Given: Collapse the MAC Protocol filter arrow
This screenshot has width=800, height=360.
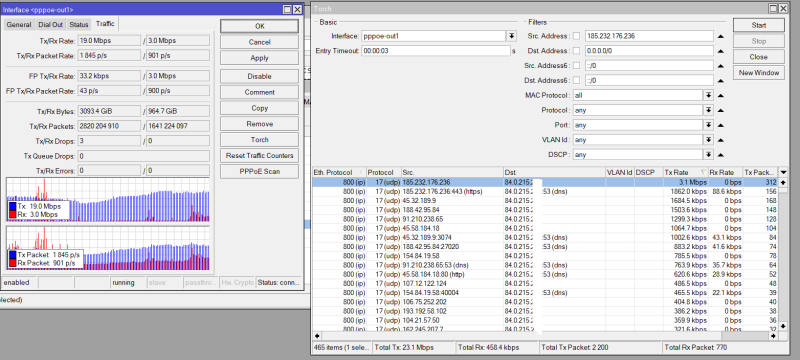Looking at the screenshot, I should click(x=721, y=95).
